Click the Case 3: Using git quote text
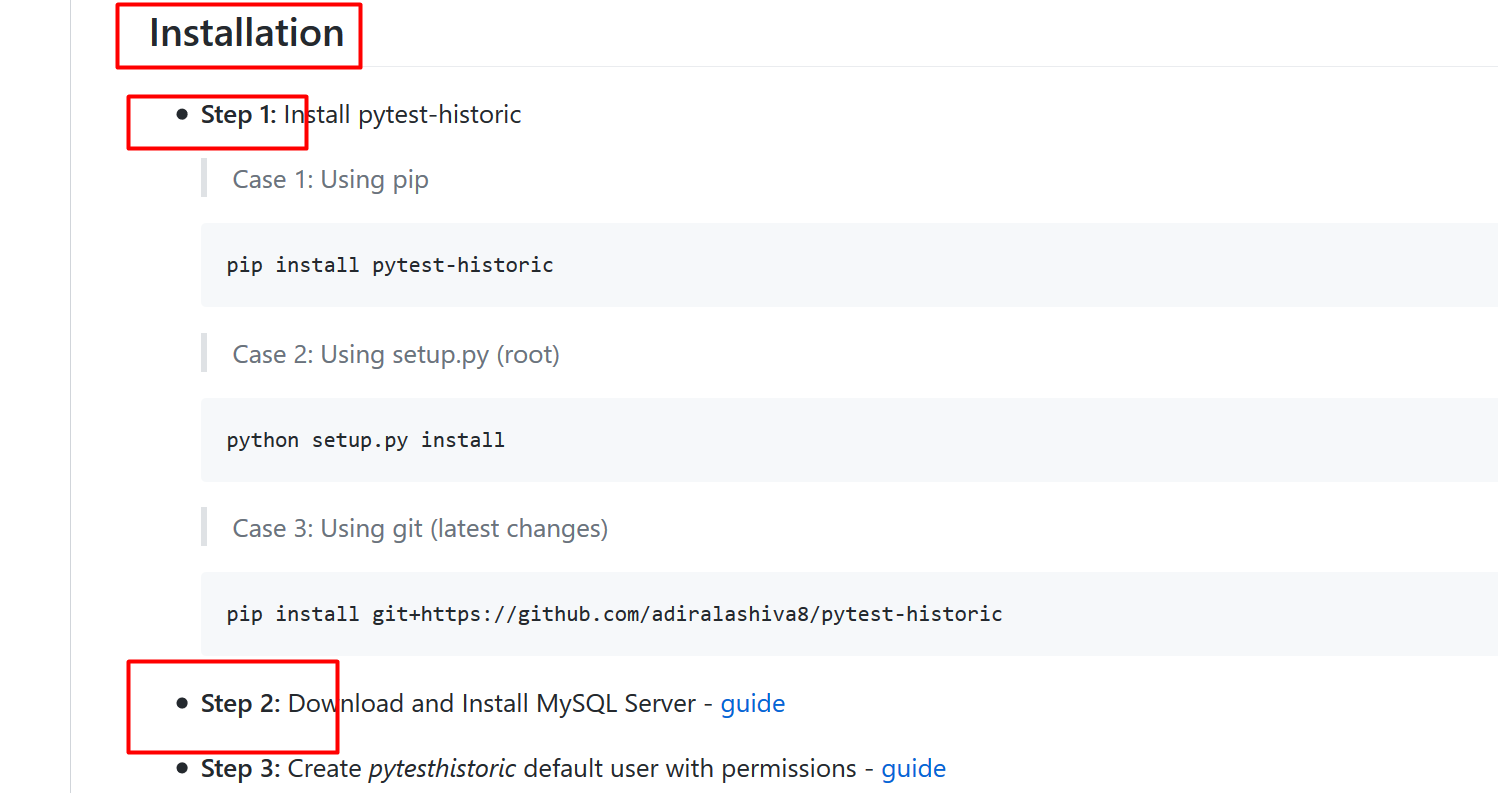1498x793 pixels. coord(418,528)
